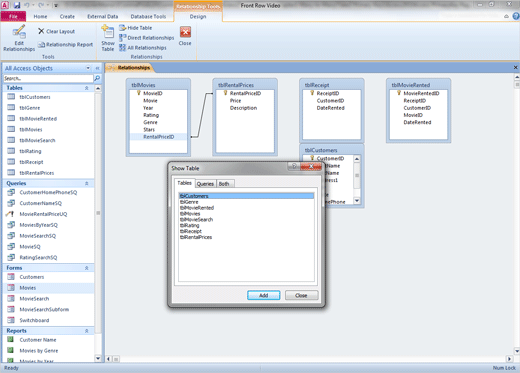Open Customer Name report
Viewport: 520px width, 373px height.
pos(38,340)
